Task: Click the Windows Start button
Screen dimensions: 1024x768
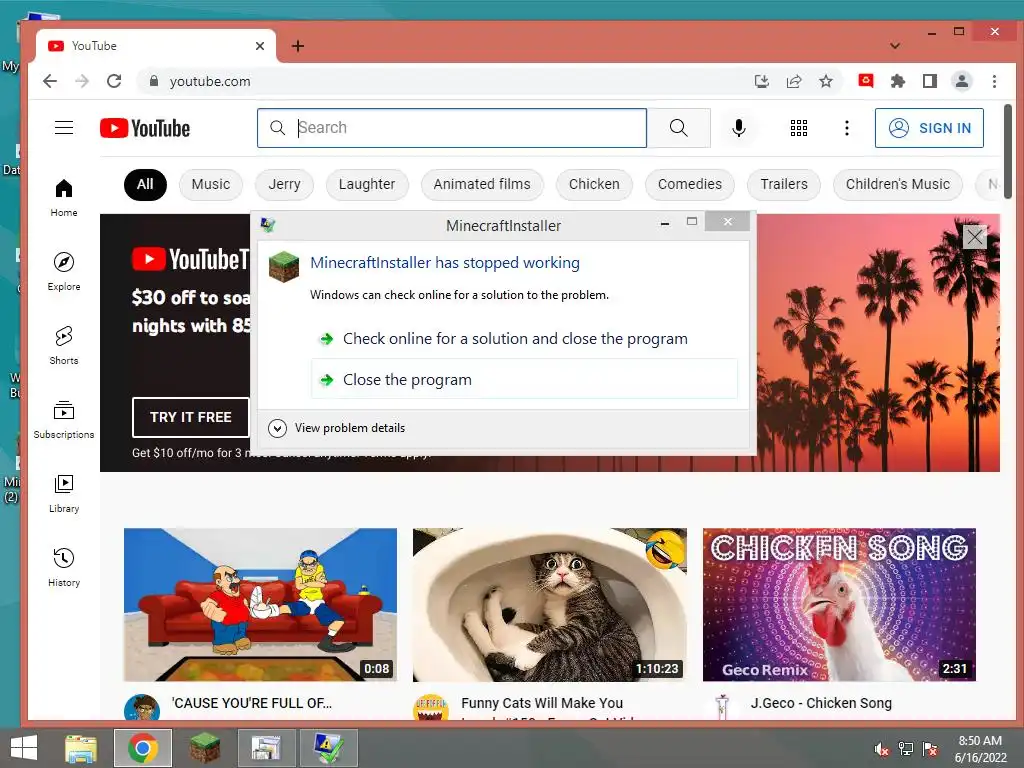Action: pos(24,748)
